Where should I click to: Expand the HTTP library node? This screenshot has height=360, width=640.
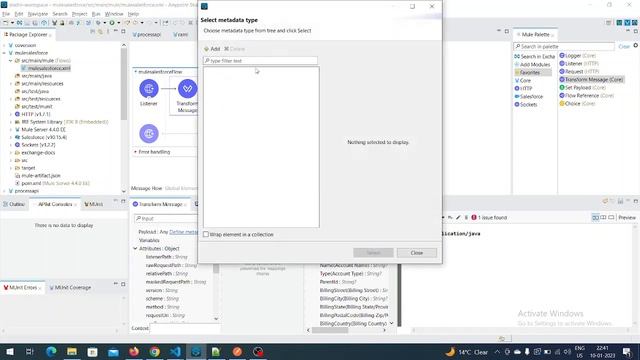pyautogui.click(x=11, y=114)
